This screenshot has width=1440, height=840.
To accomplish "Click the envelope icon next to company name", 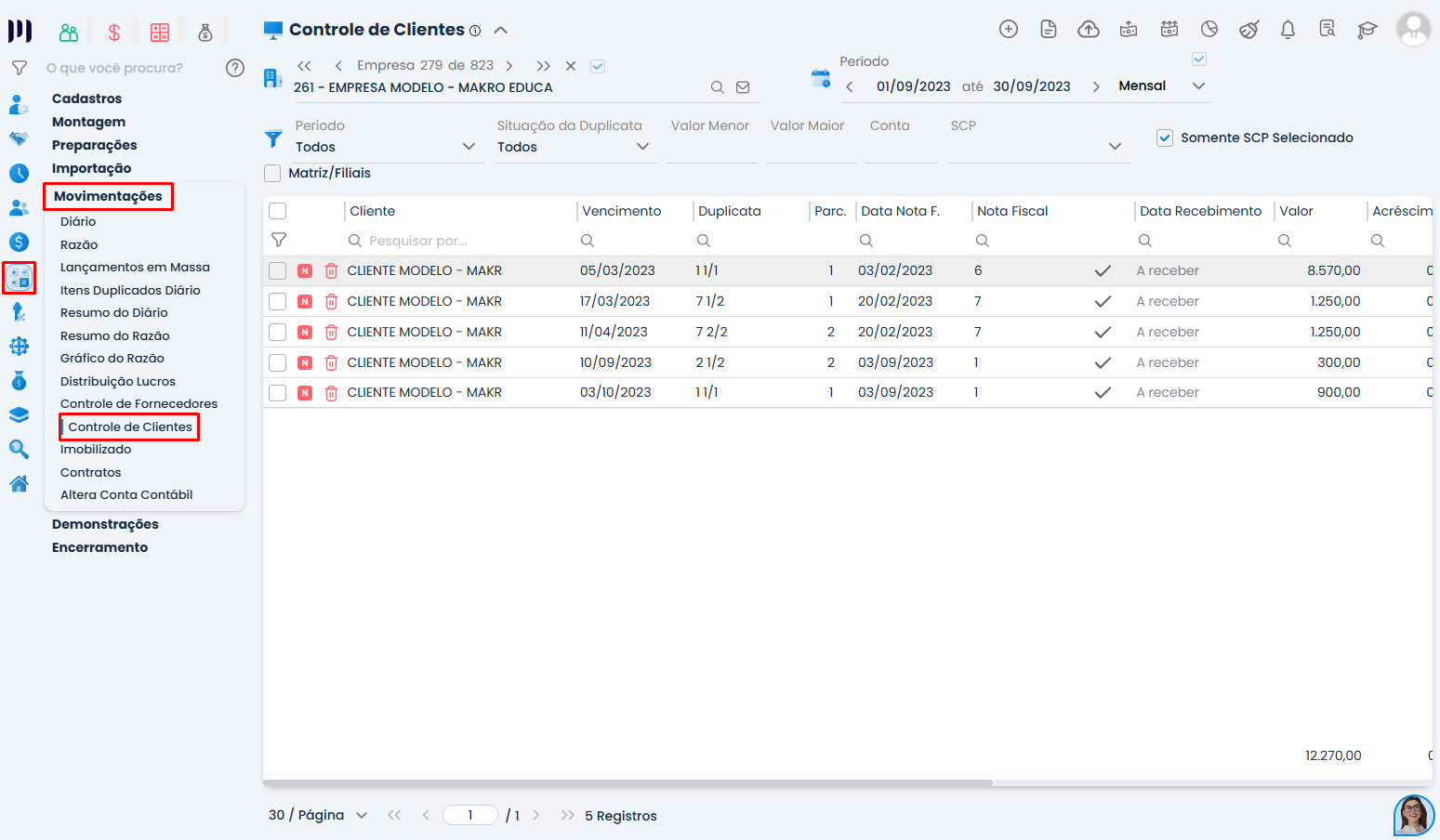I will pos(743,87).
